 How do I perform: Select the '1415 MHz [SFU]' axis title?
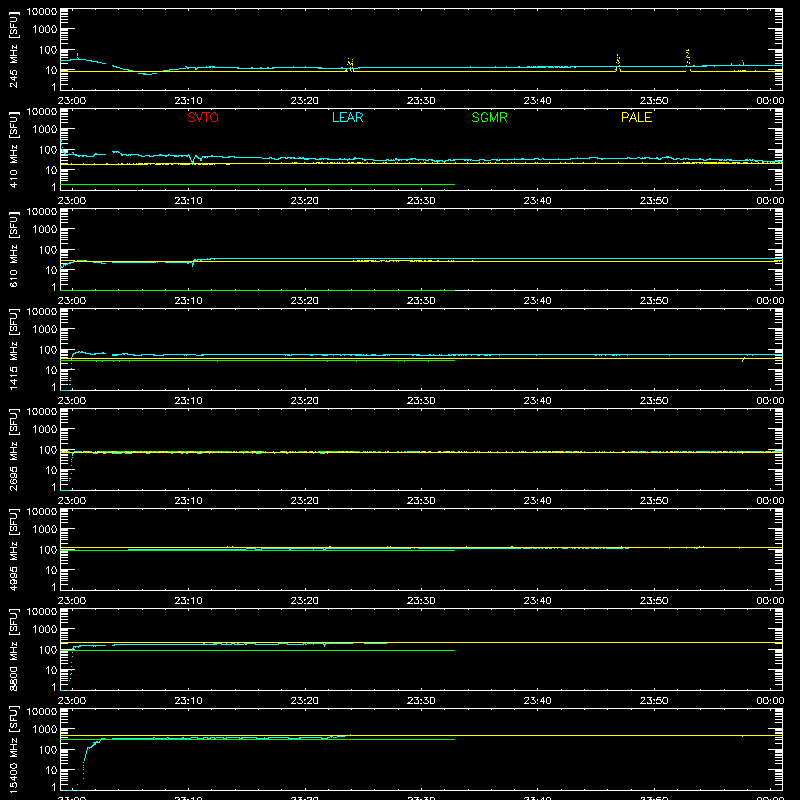14,349
